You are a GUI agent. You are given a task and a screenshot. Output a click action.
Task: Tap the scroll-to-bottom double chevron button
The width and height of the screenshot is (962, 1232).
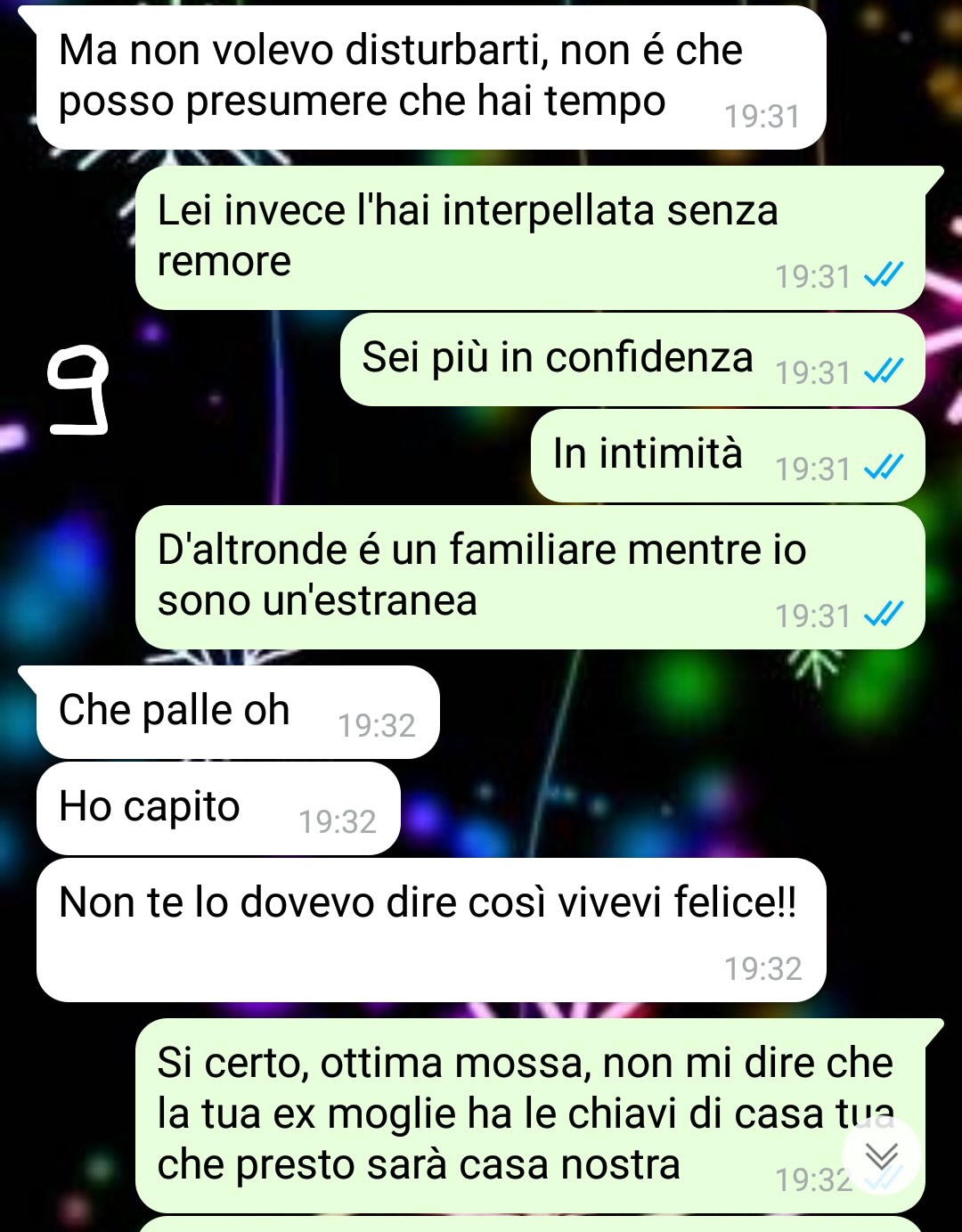882,1155
